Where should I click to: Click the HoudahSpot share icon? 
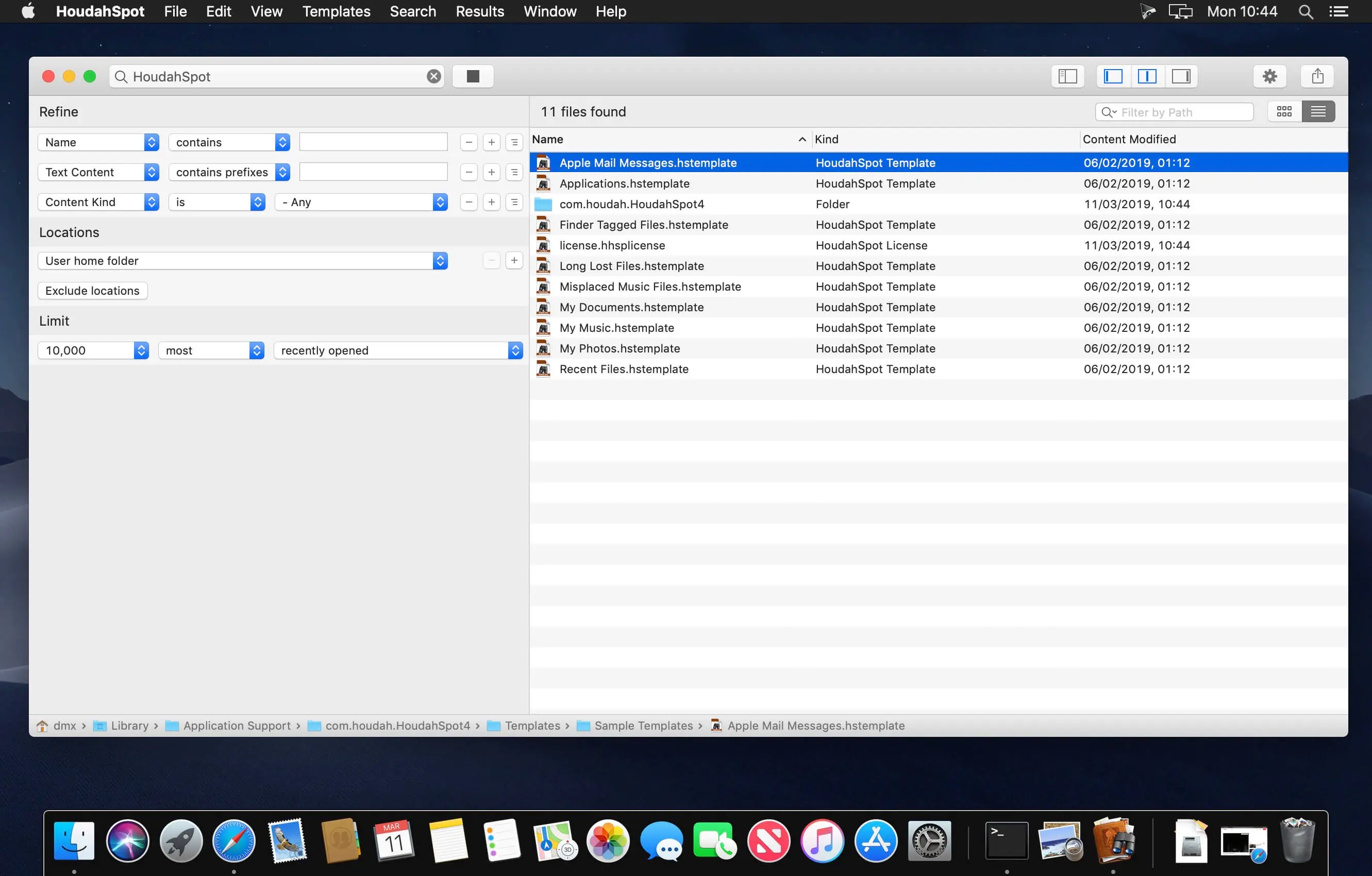pos(1318,76)
